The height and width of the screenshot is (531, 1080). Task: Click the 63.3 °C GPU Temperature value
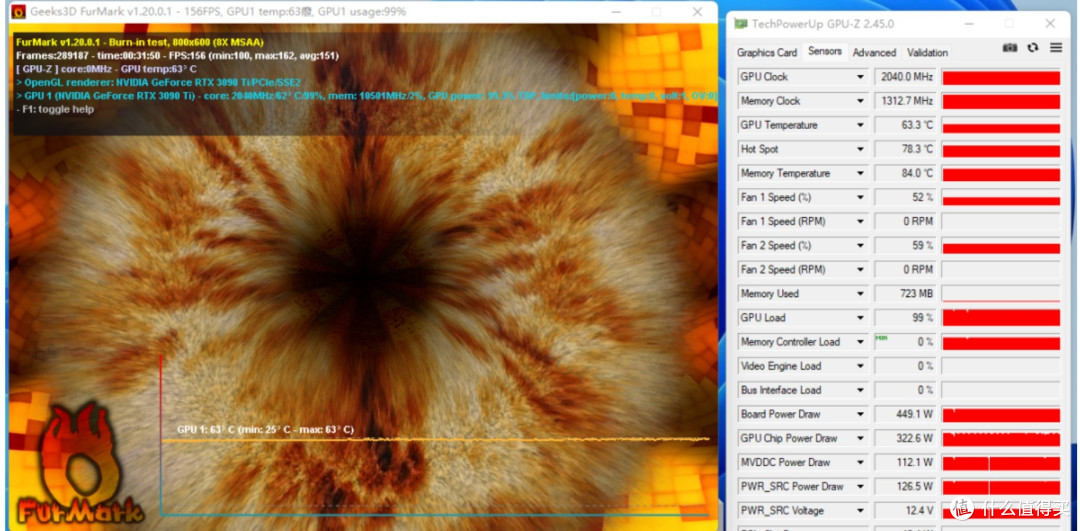pos(905,125)
